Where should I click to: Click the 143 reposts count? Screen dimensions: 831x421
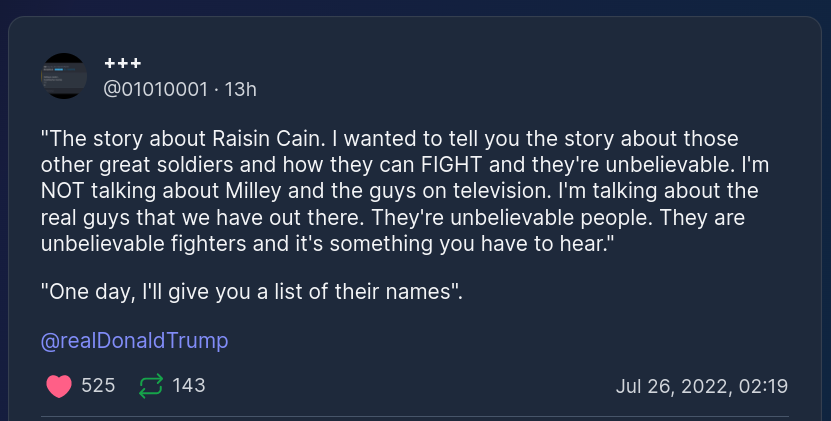(x=189, y=386)
